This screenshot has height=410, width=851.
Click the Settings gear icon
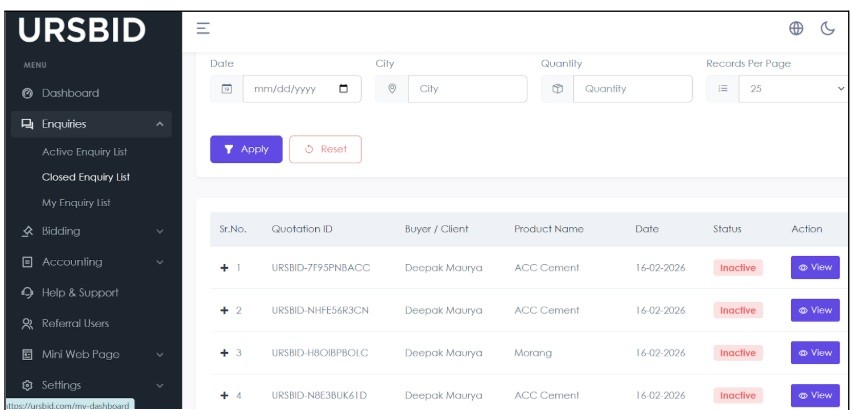pyautogui.click(x=28, y=385)
